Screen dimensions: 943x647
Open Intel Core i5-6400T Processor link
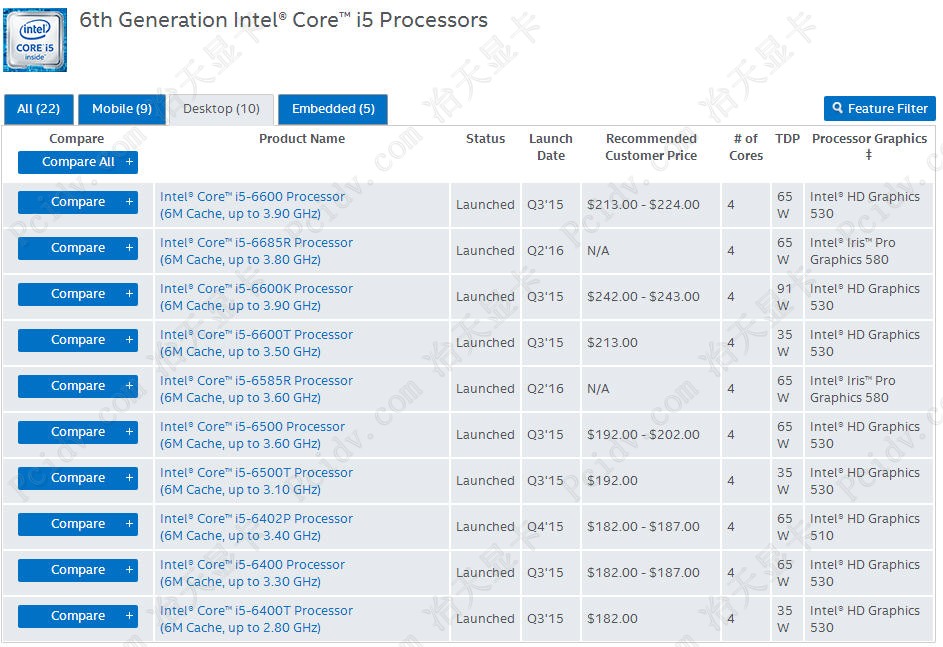click(x=256, y=619)
